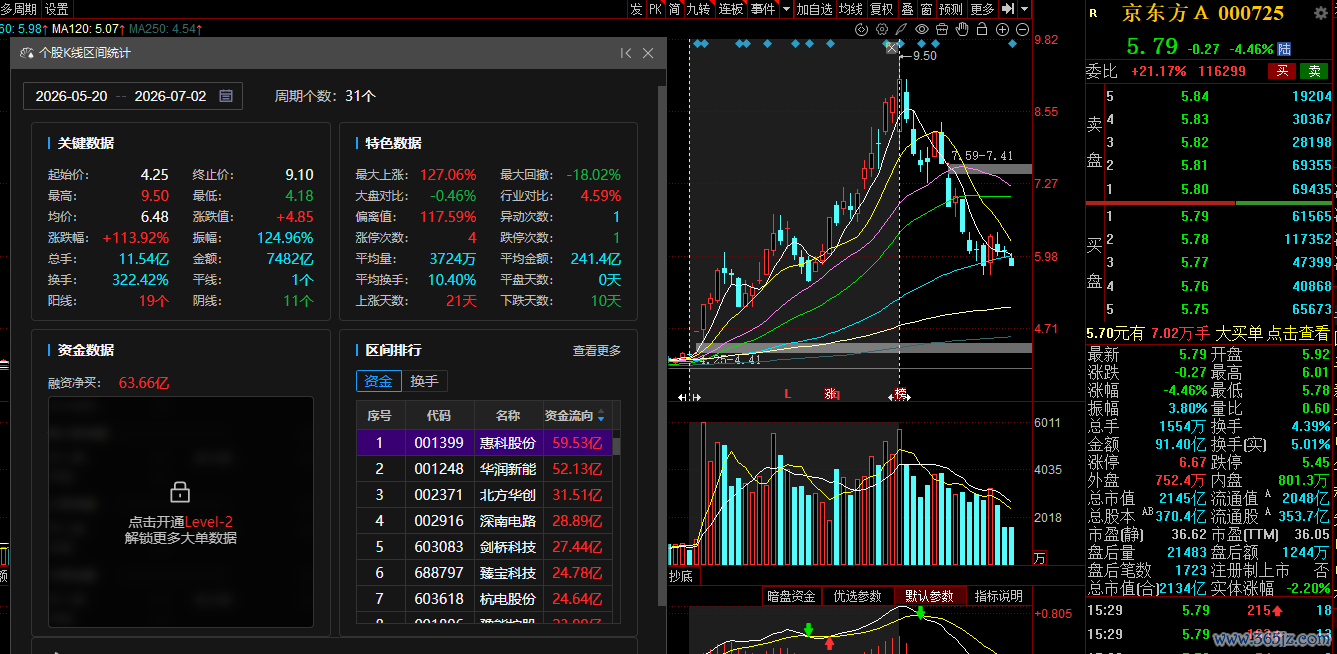Image resolution: width=1337 pixels, height=654 pixels.
Task: Toggle the 九转 indicator
Action: click(698, 9)
